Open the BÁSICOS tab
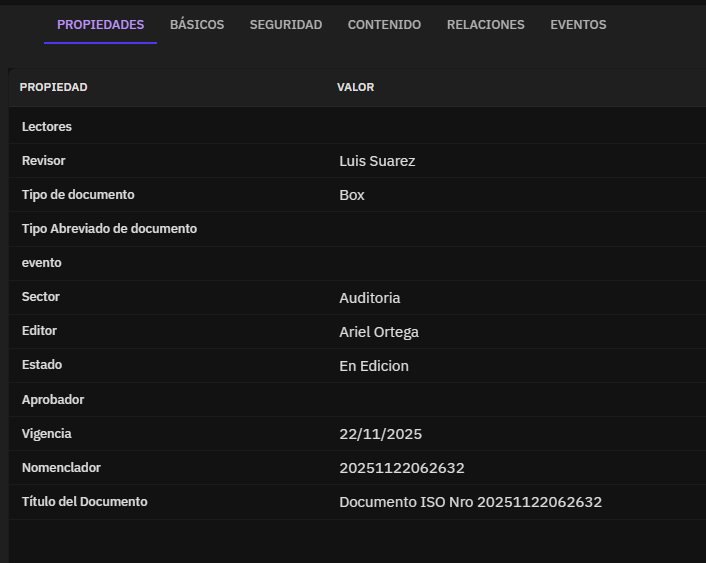The image size is (706, 563). click(197, 24)
